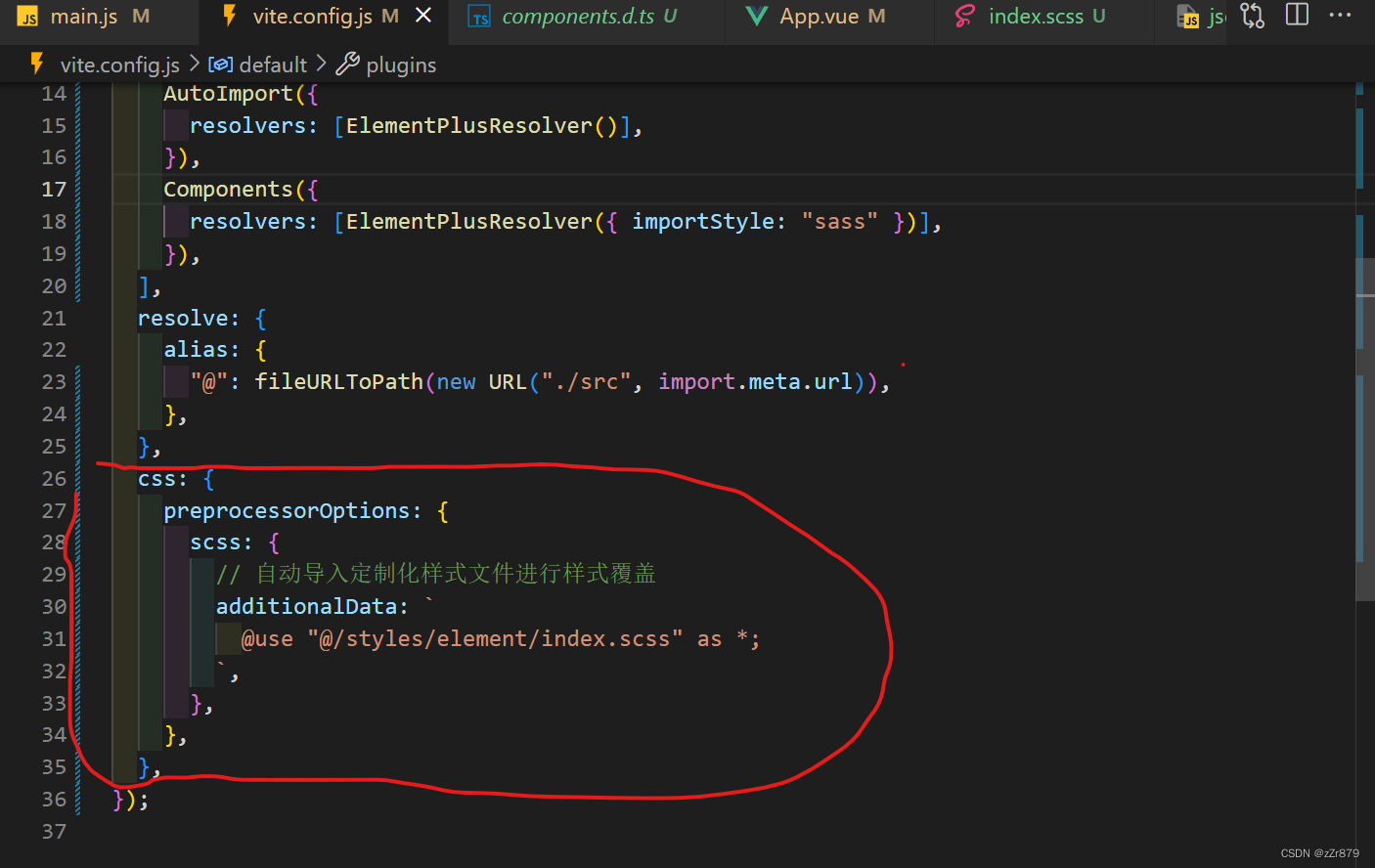Click the variable symbol icon before default
1375x868 pixels.
[x=221, y=65]
